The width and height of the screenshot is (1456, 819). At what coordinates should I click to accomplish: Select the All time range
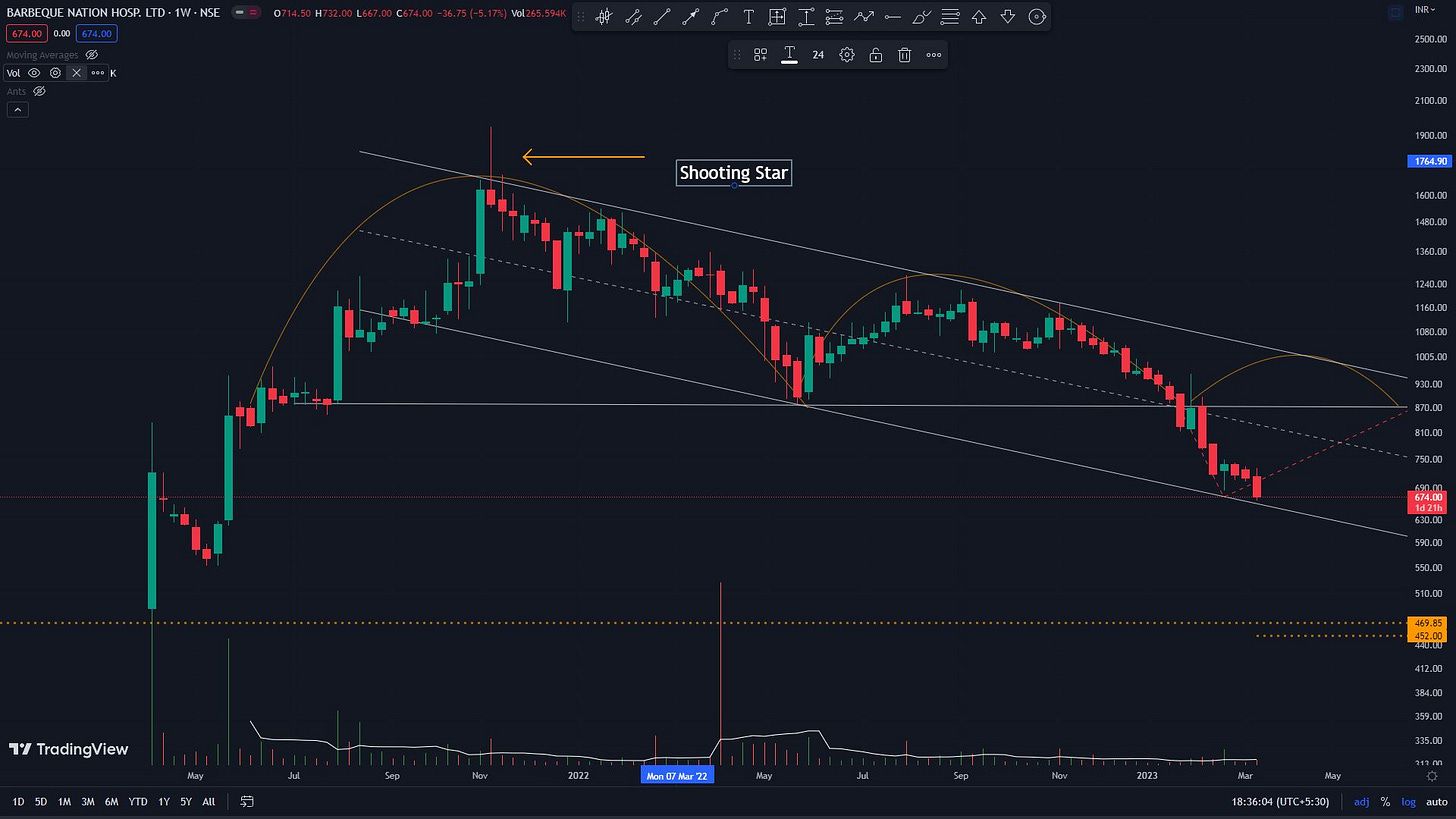click(209, 801)
